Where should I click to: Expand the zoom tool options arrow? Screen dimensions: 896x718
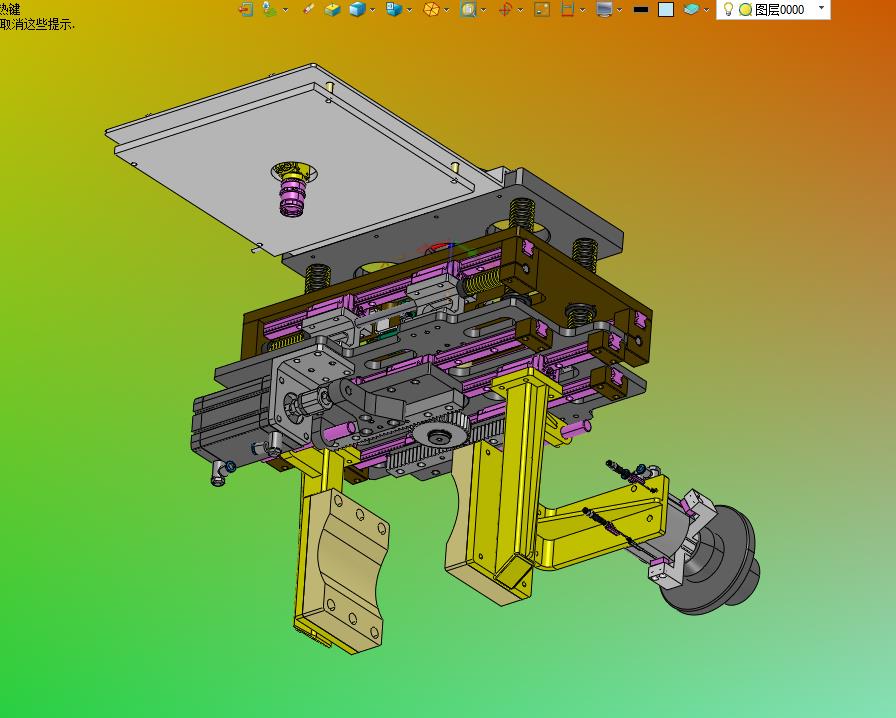click(x=484, y=9)
